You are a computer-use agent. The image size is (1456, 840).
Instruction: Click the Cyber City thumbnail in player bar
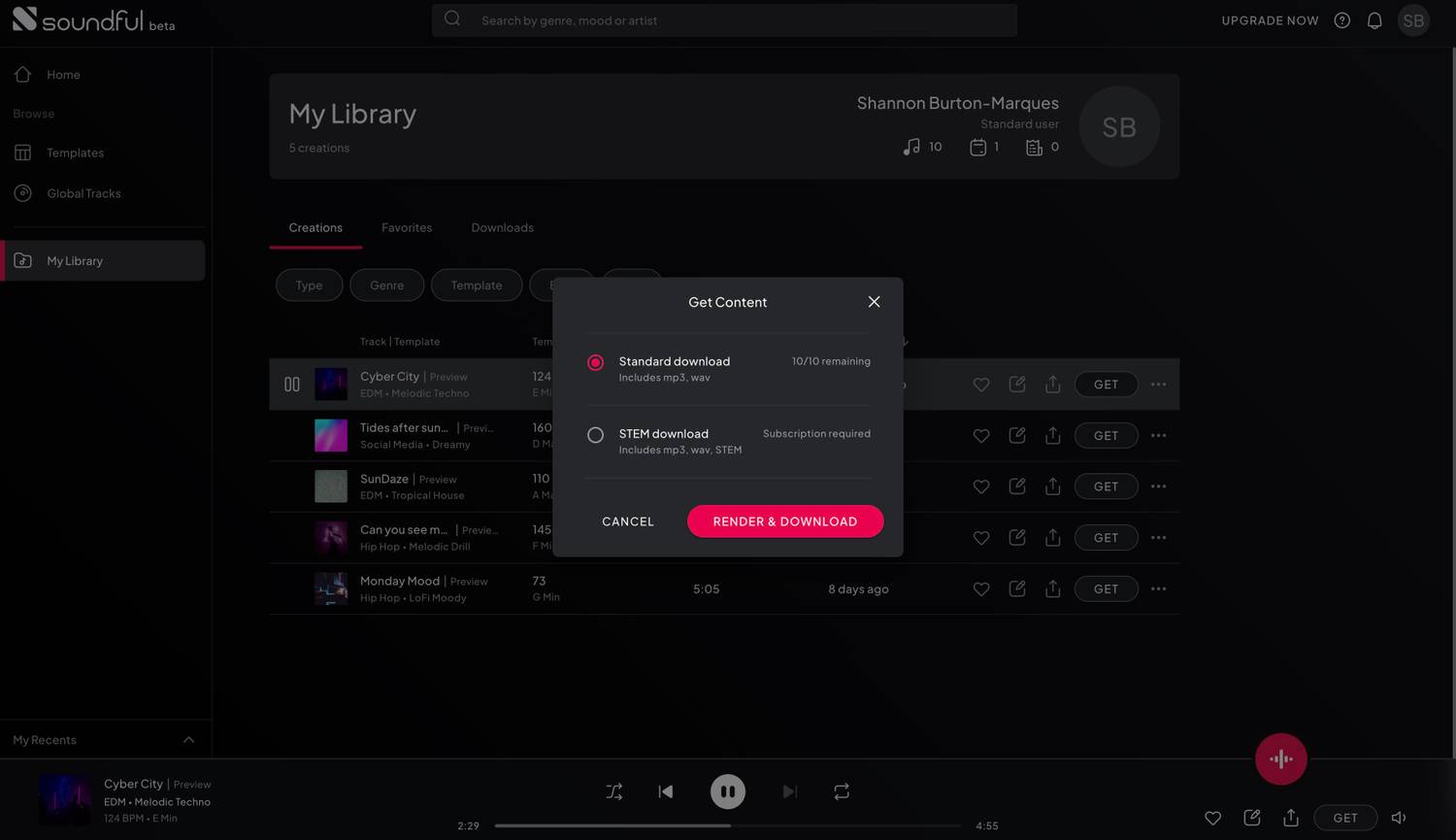click(65, 799)
